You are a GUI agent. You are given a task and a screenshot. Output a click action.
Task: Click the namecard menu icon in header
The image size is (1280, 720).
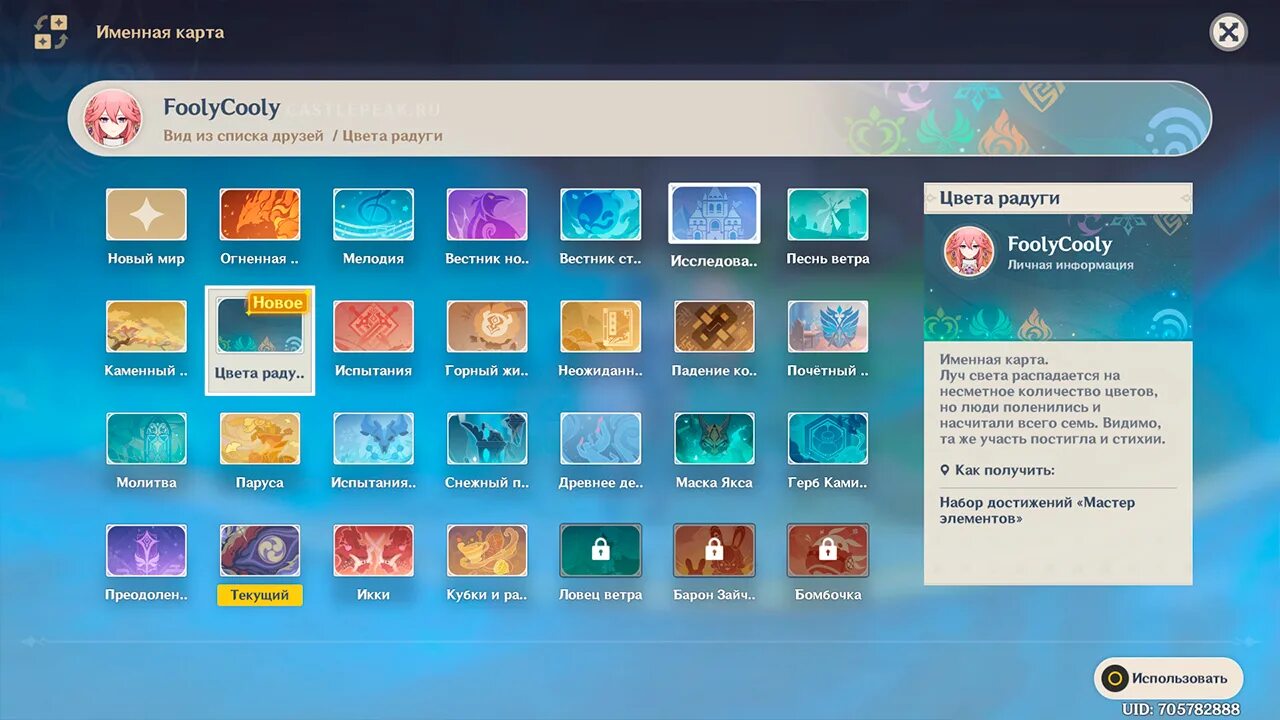(51, 32)
